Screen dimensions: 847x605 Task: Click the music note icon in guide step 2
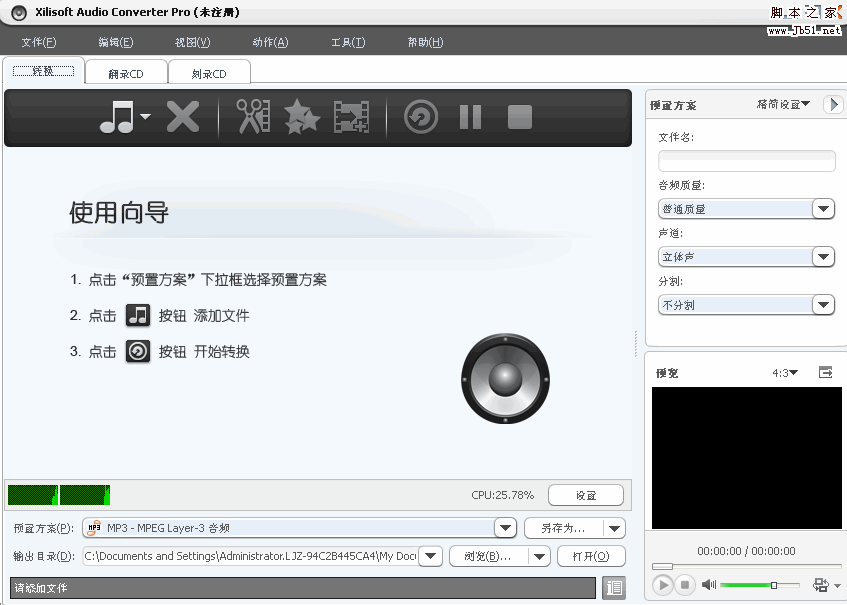(x=138, y=315)
